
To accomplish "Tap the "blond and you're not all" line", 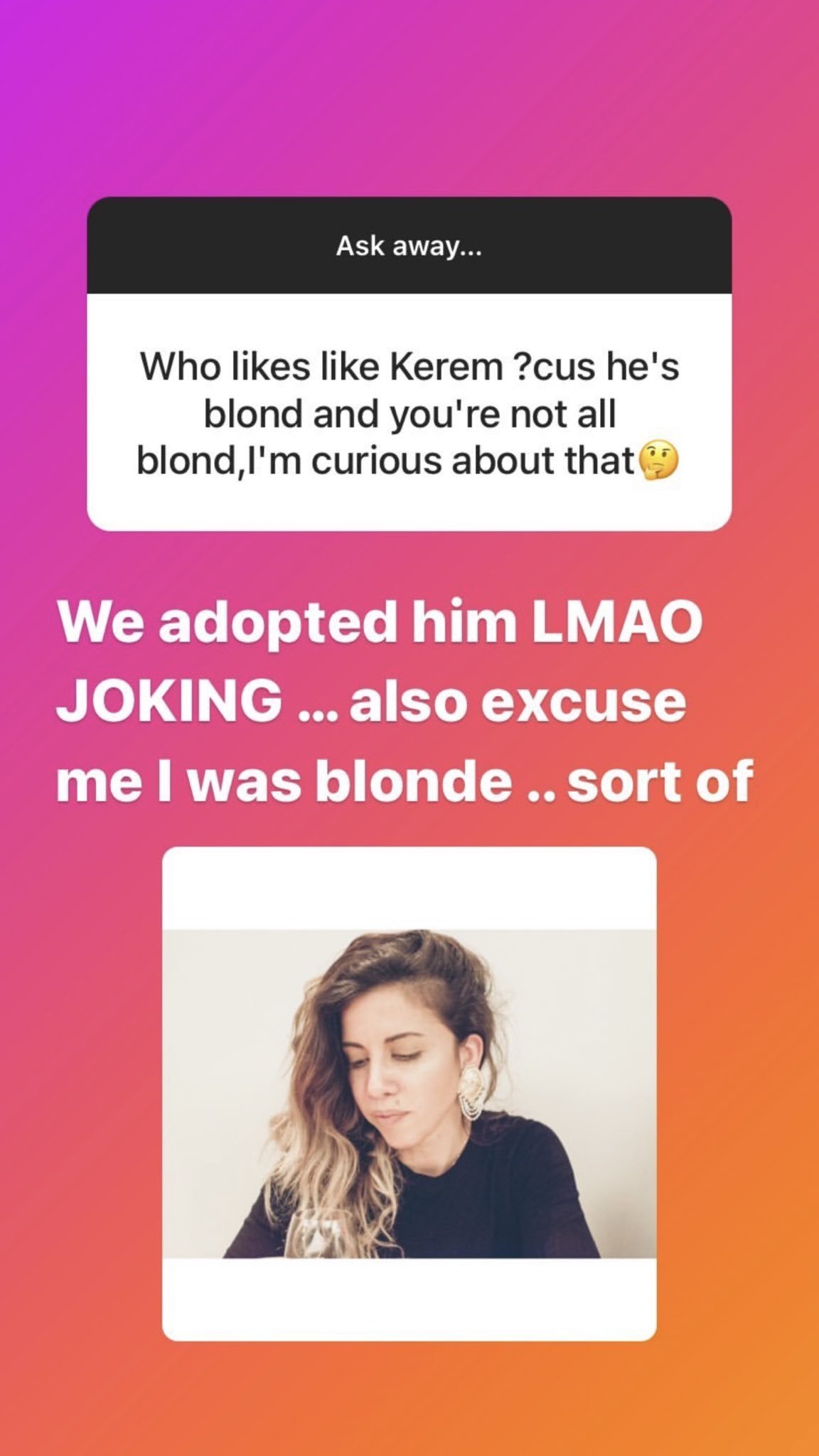I will [409, 414].
